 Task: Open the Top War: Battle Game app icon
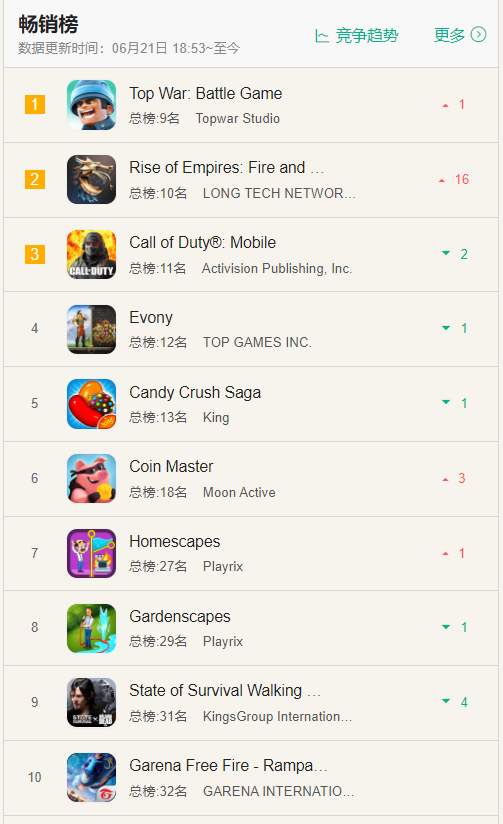[91, 105]
